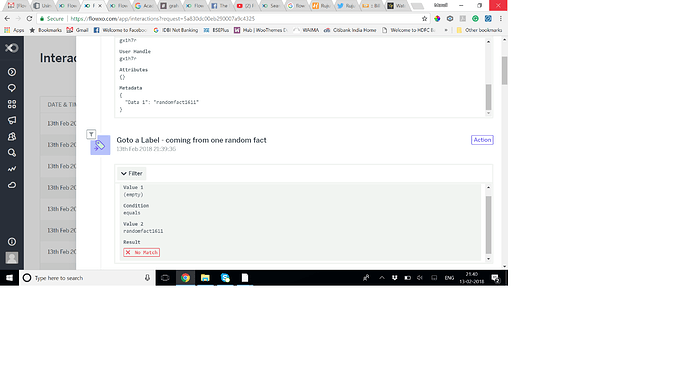Click the filter funnel icon on Goto a Label step
The height and width of the screenshot is (384, 690).
click(x=91, y=134)
